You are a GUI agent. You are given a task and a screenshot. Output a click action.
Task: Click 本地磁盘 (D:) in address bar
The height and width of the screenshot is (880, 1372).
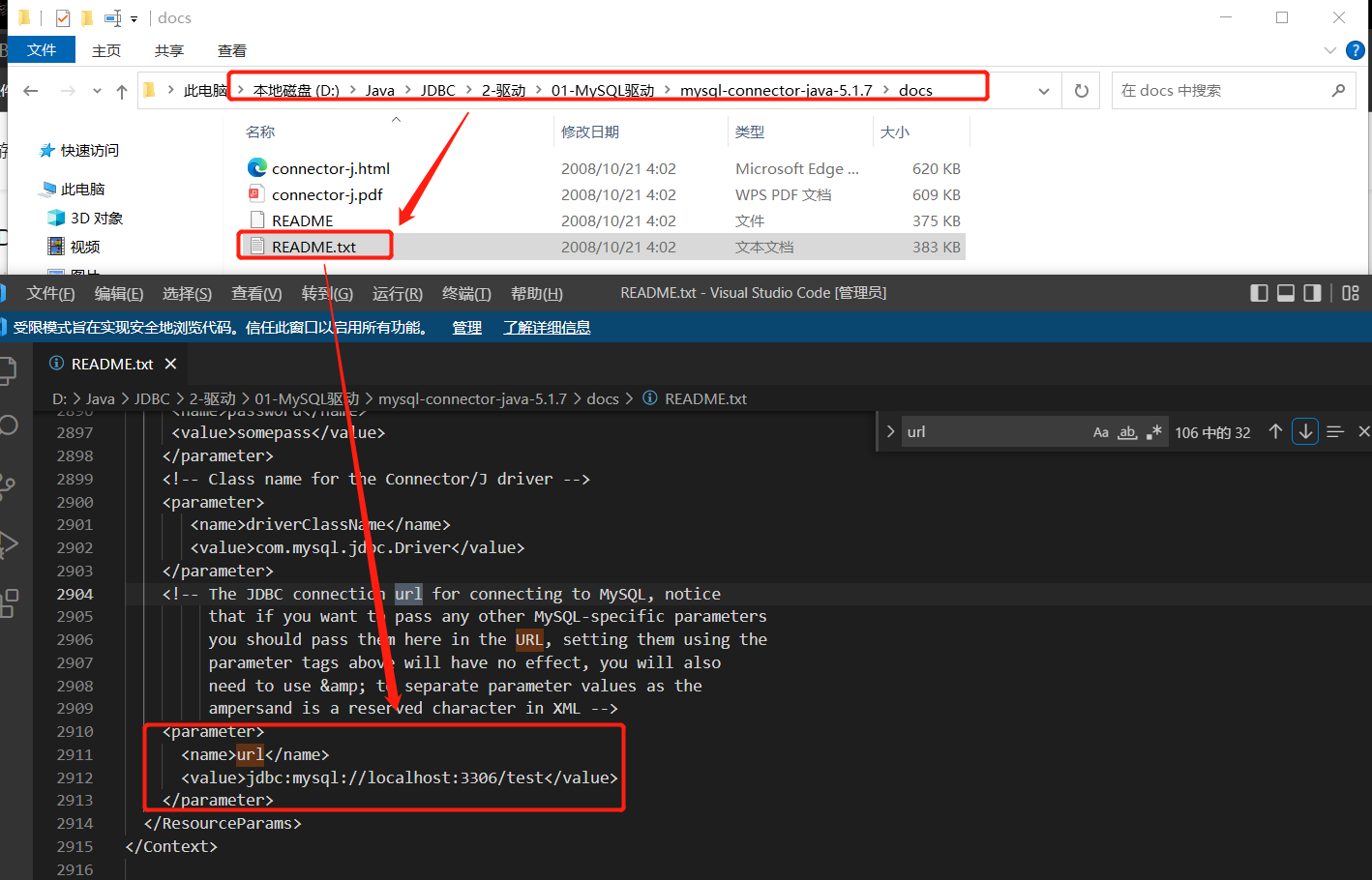296,90
